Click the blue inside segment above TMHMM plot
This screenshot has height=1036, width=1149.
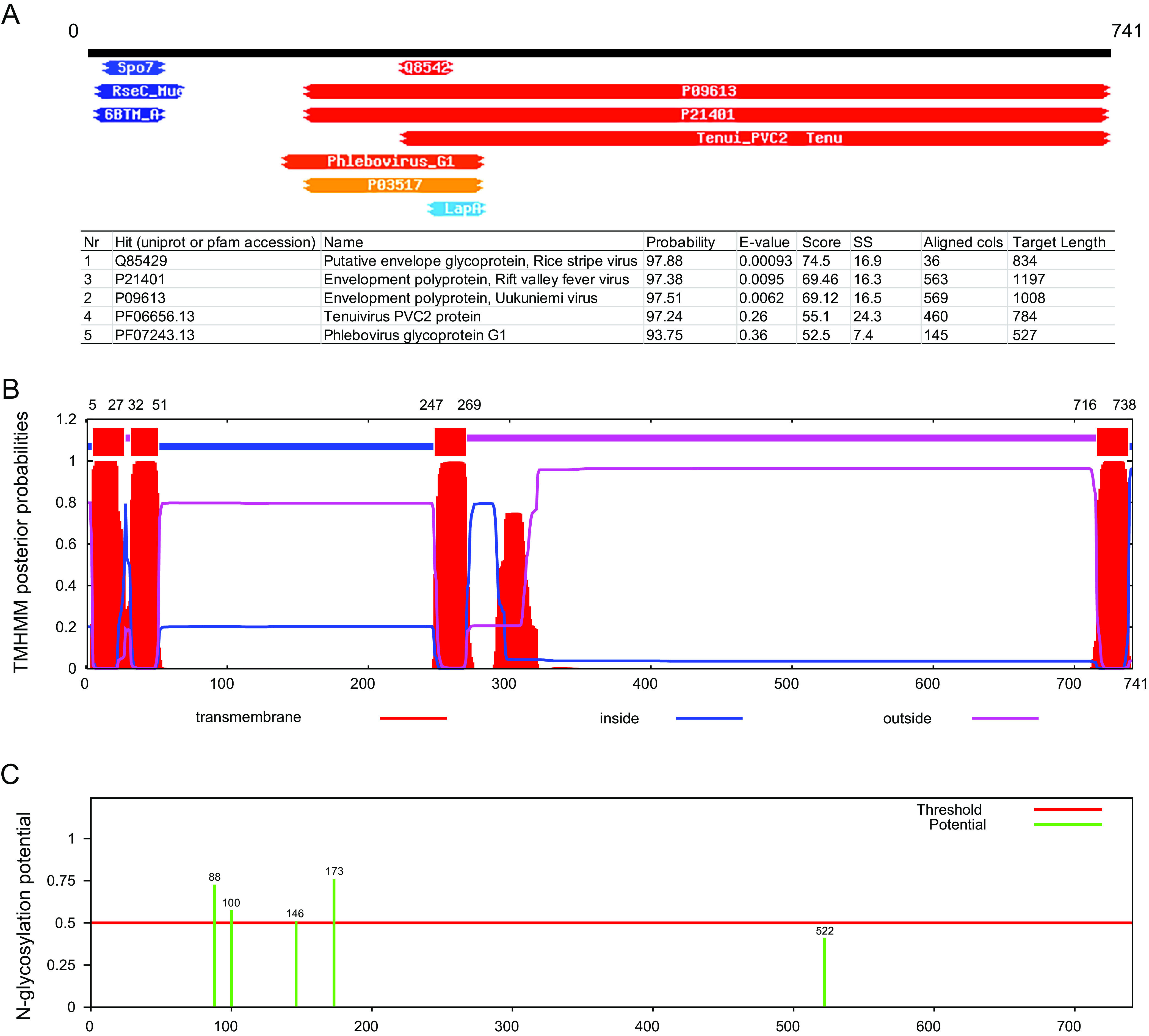(x=296, y=446)
